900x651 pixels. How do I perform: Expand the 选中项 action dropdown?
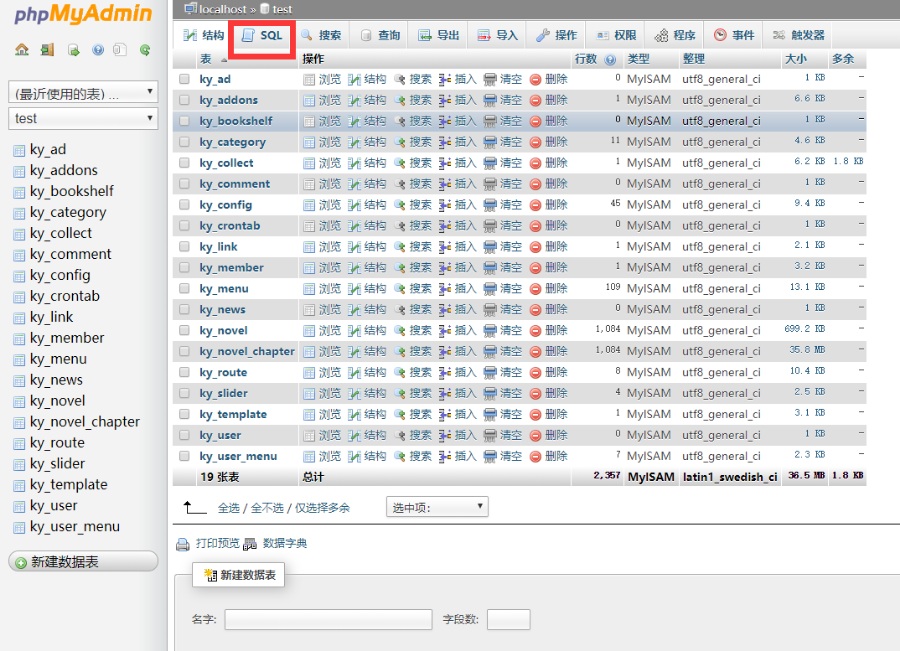point(437,507)
